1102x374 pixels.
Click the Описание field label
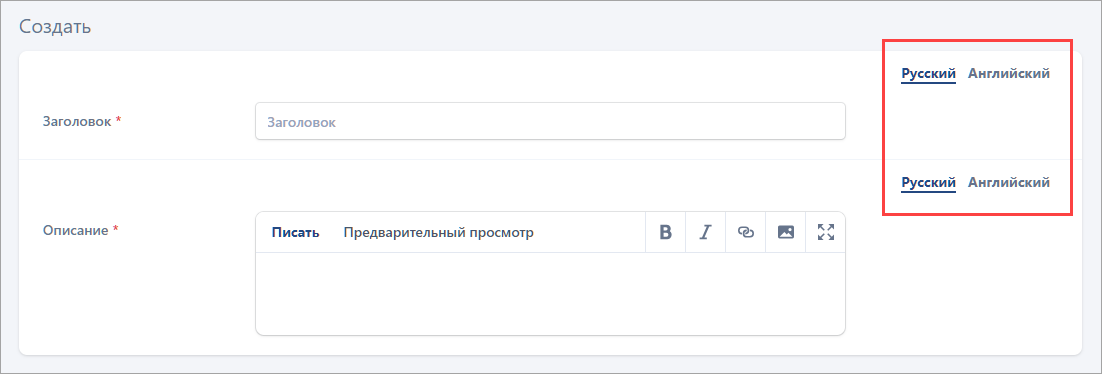tap(75, 230)
